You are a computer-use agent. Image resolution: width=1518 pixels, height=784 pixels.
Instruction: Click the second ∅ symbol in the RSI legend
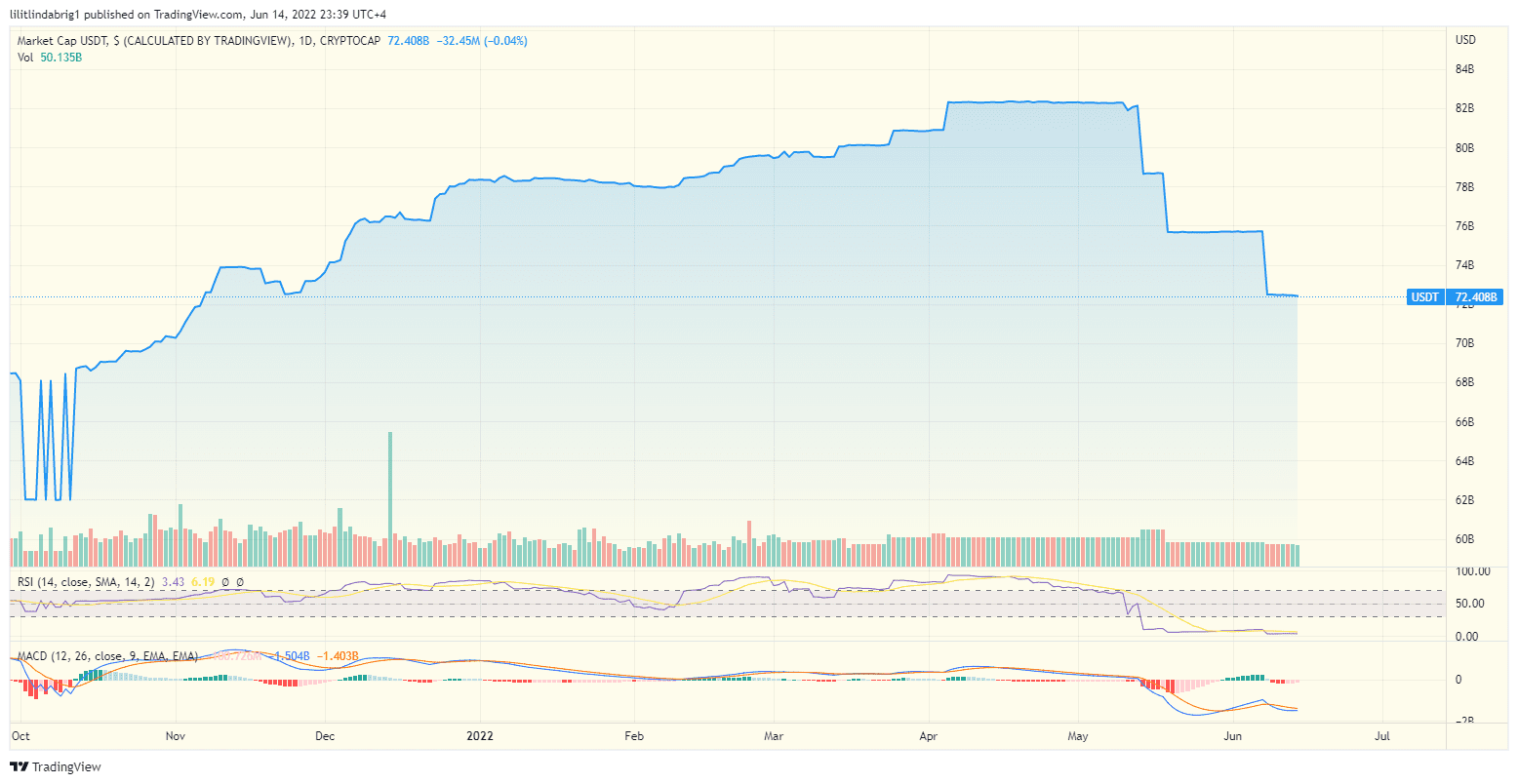[x=241, y=581]
